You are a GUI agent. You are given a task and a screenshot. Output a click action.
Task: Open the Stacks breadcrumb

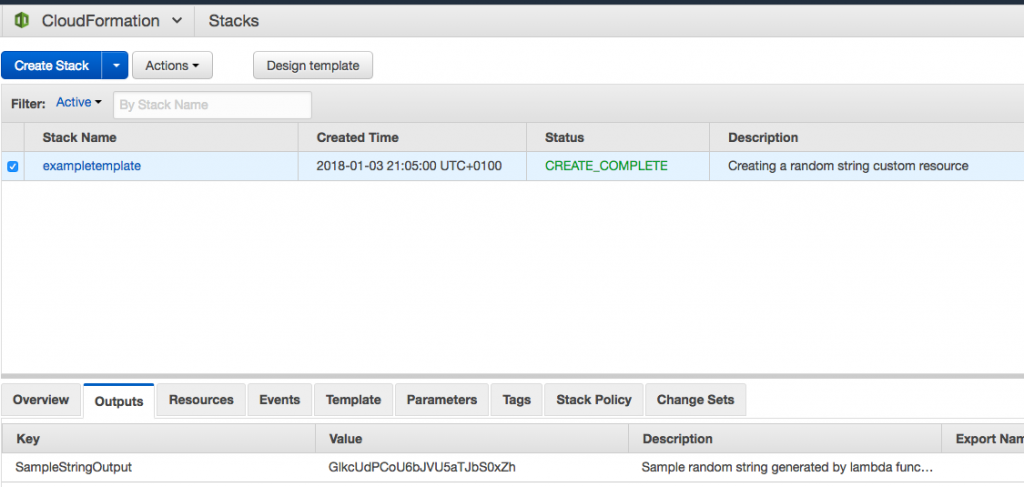click(x=234, y=21)
